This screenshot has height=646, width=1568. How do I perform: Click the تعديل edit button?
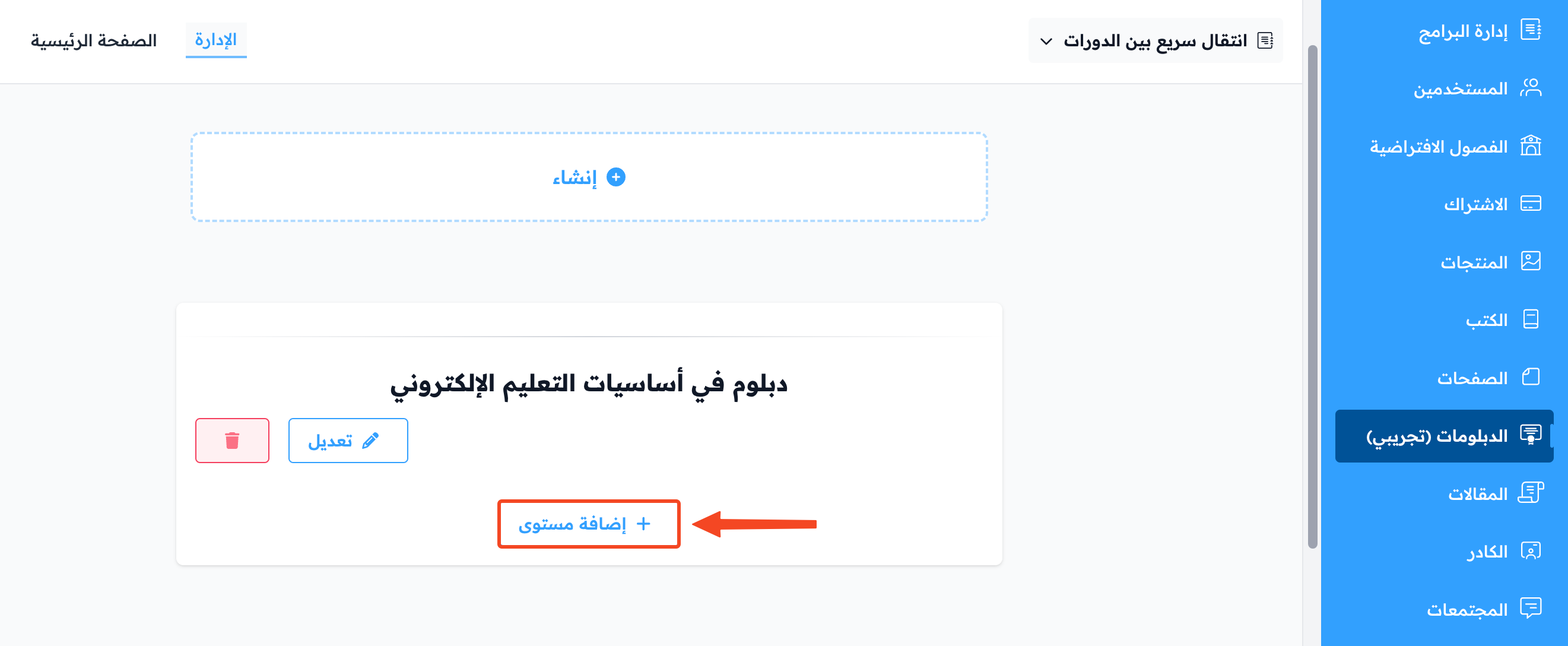pyautogui.click(x=348, y=440)
